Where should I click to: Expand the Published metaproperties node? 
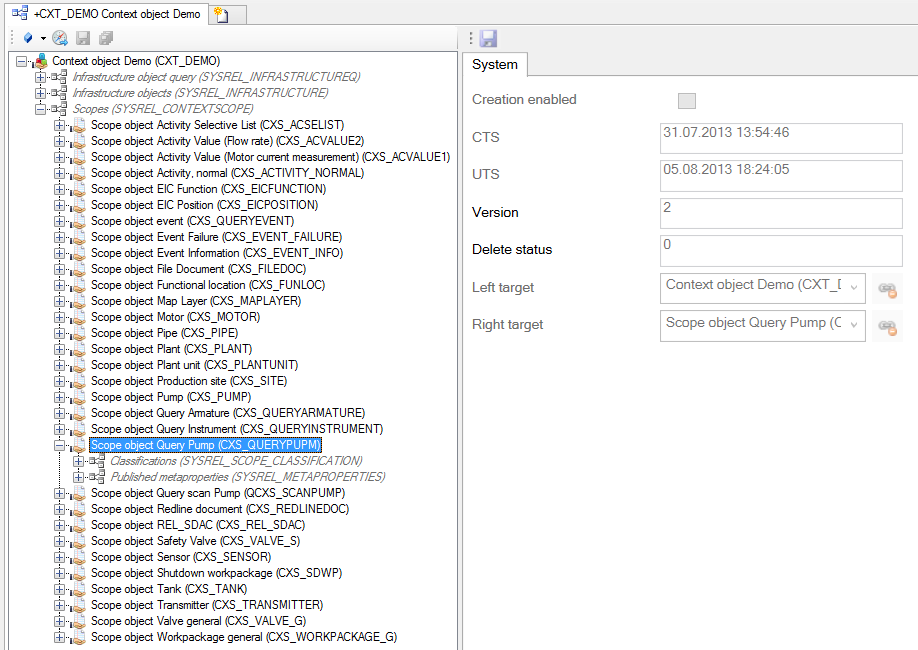(79, 477)
